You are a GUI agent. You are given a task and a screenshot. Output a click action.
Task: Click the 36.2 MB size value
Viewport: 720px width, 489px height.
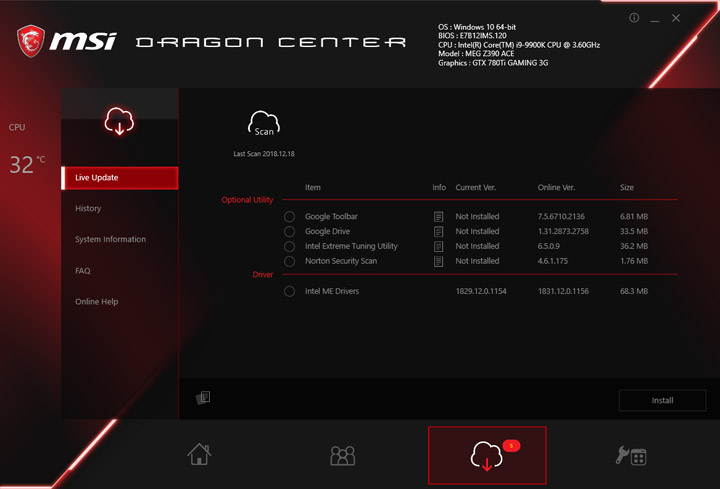point(634,246)
